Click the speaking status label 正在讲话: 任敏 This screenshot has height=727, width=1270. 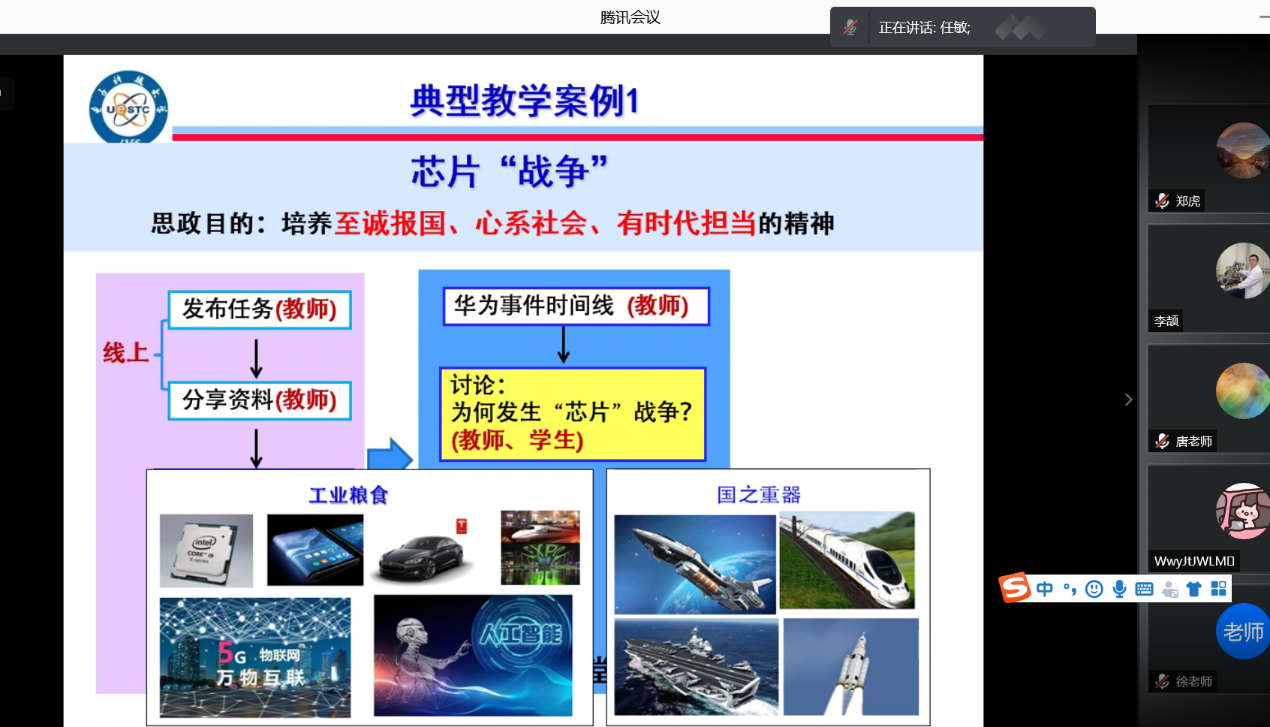click(922, 26)
